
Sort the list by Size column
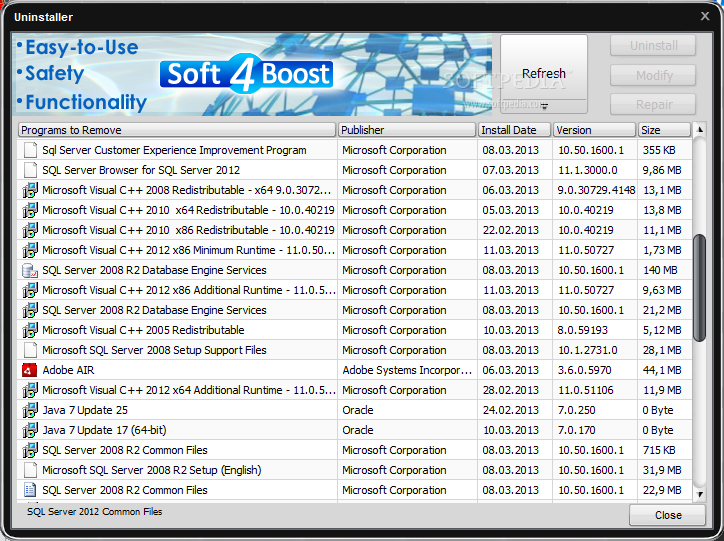click(x=664, y=130)
